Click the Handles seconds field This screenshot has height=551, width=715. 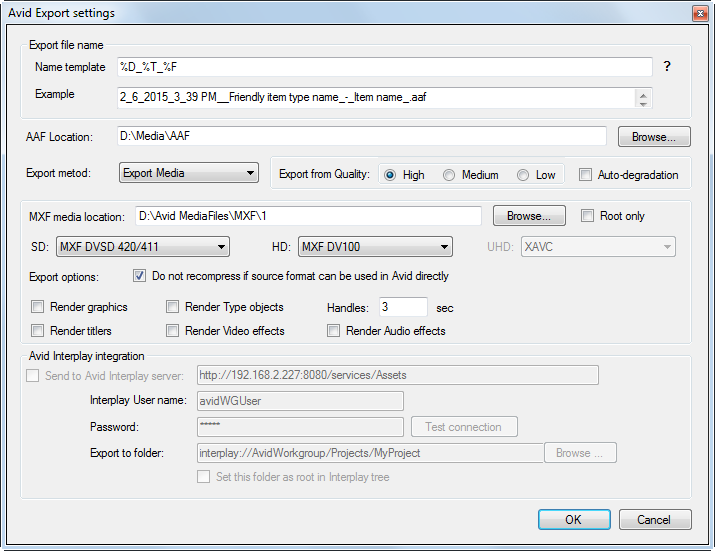pyautogui.click(x=403, y=307)
